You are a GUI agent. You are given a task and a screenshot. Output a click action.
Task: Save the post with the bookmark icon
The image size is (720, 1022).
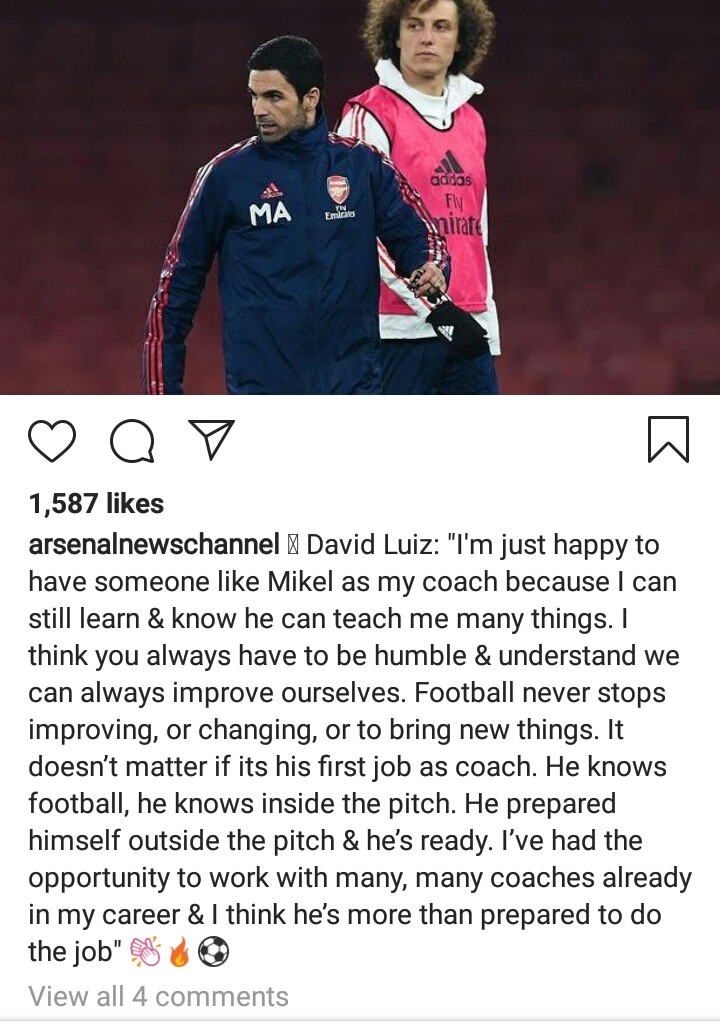point(669,439)
